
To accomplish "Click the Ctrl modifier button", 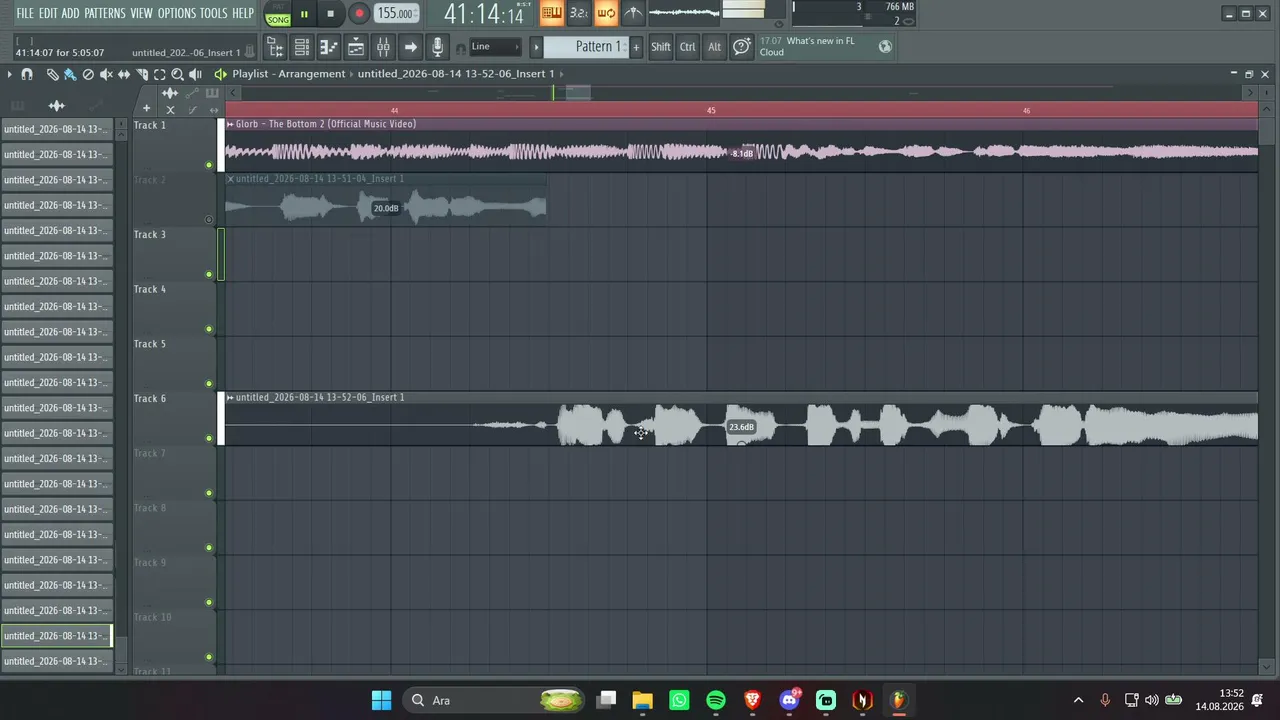I will pyautogui.click(x=688, y=47).
